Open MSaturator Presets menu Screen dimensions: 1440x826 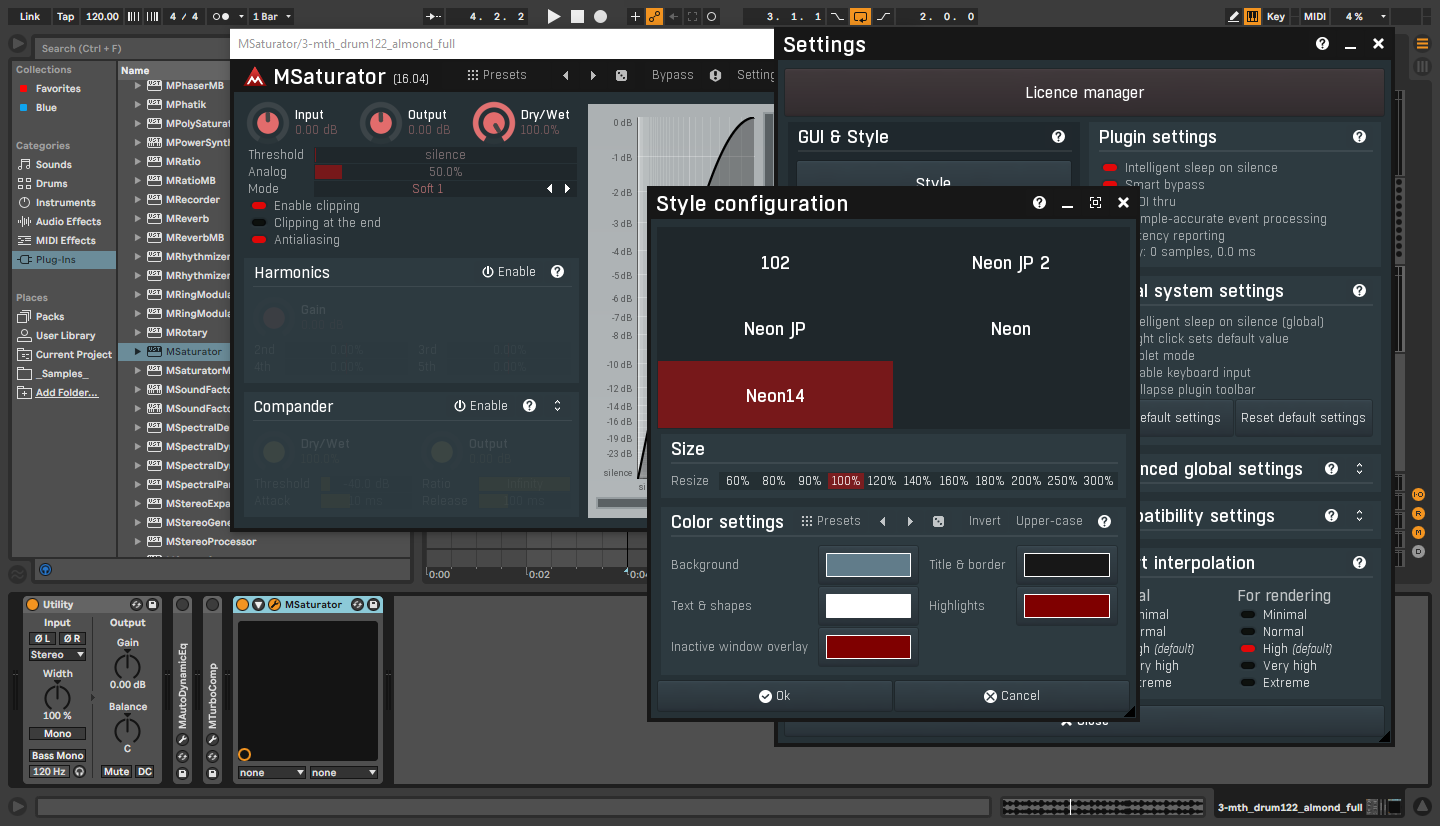click(x=496, y=75)
